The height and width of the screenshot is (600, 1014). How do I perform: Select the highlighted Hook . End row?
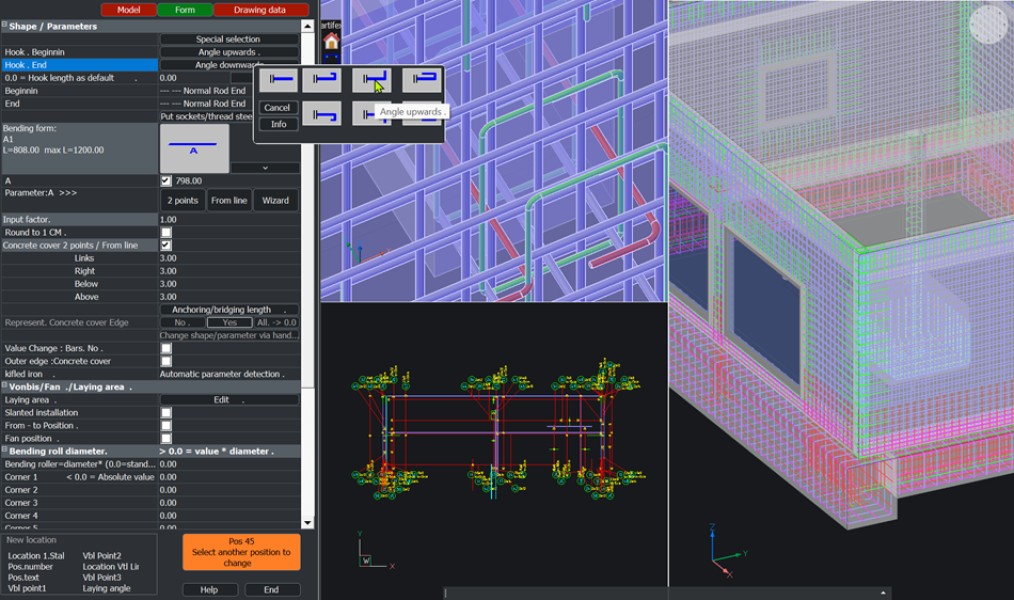(80, 65)
